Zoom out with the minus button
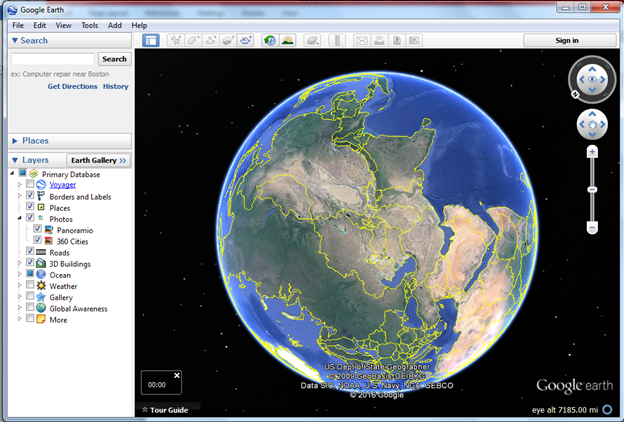The image size is (624, 422). pyautogui.click(x=593, y=228)
